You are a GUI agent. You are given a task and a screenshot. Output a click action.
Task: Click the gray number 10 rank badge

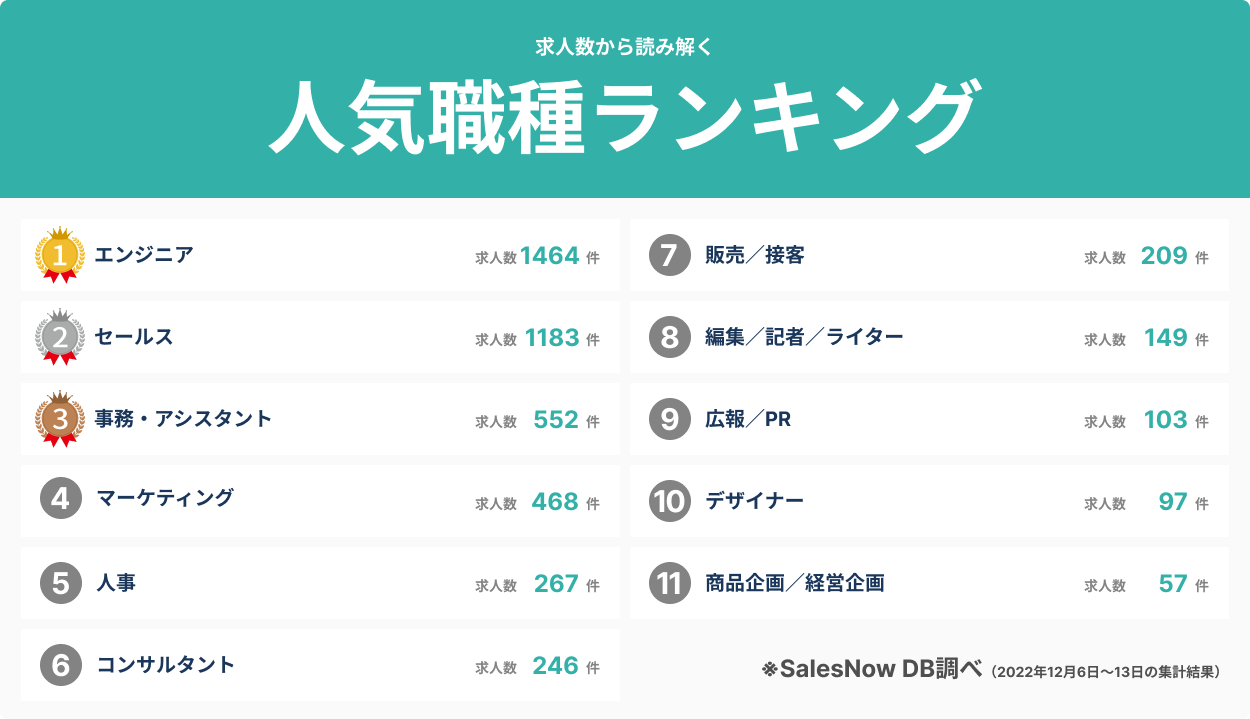670,501
